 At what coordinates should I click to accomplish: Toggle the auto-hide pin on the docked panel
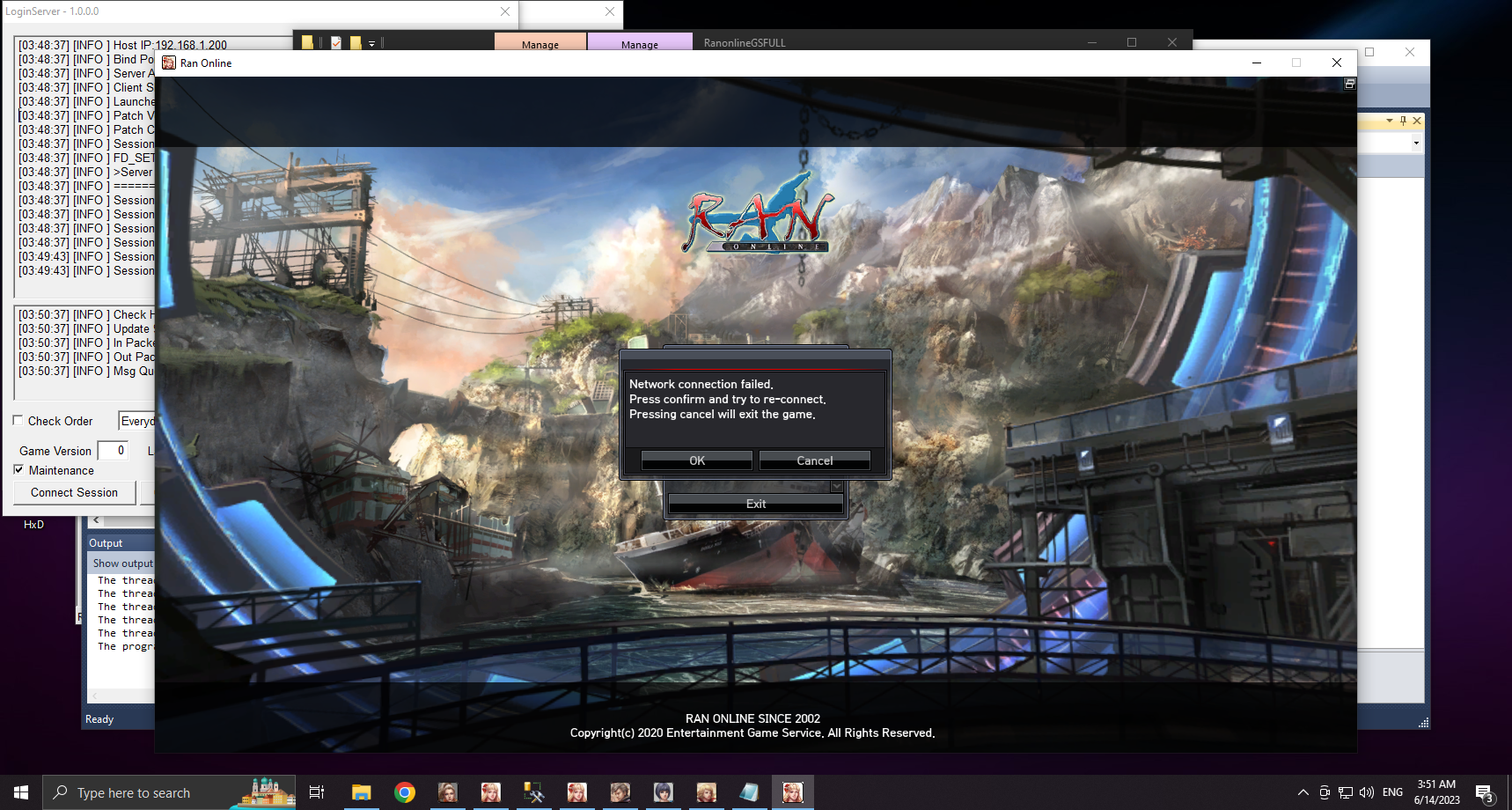pyautogui.click(x=1403, y=121)
